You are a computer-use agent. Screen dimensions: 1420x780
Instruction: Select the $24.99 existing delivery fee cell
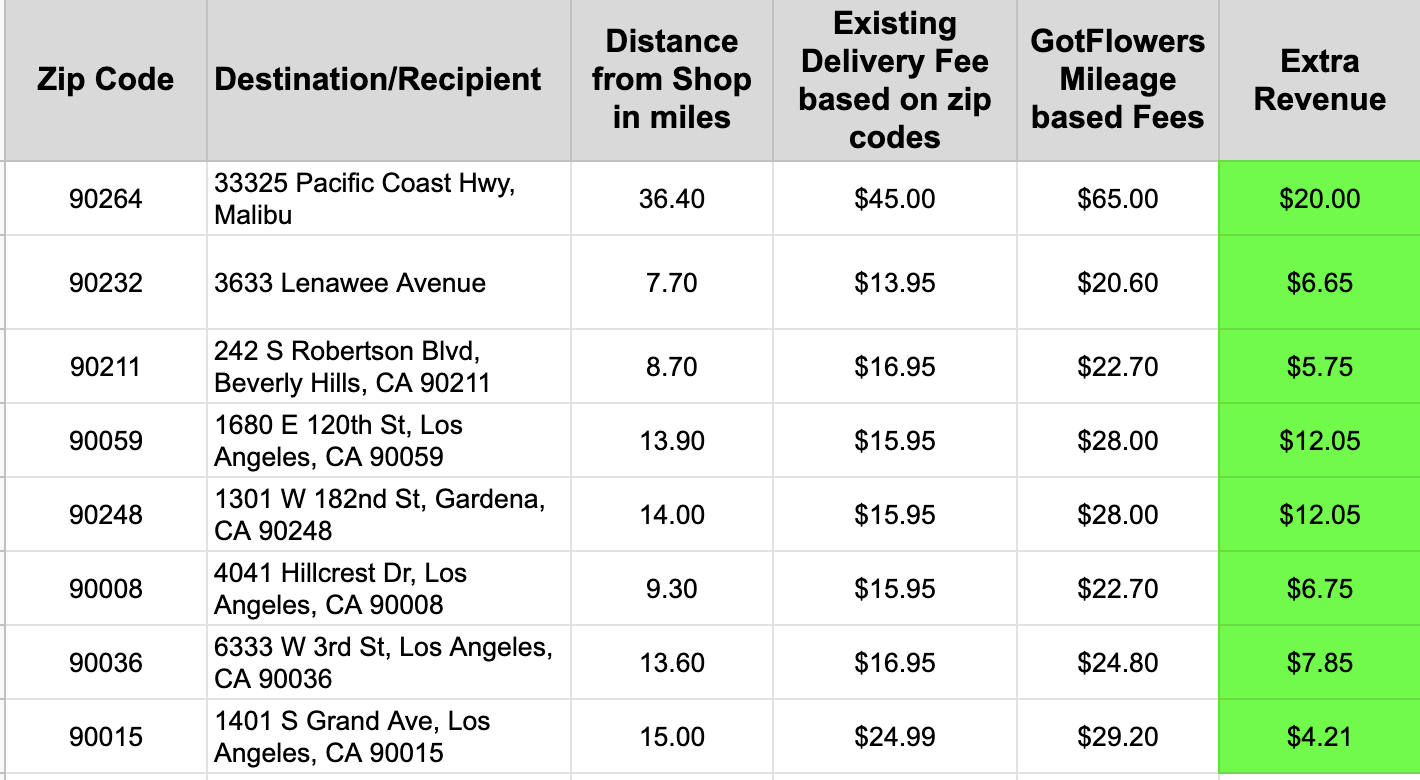[894, 737]
